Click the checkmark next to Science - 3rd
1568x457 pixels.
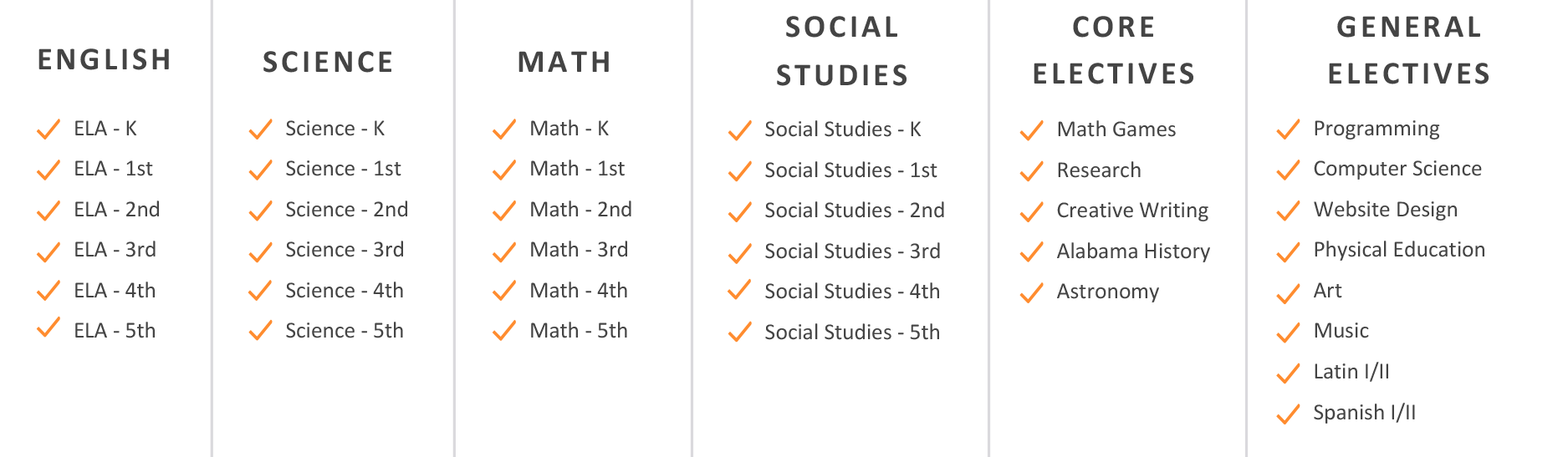tap(260, 251)
